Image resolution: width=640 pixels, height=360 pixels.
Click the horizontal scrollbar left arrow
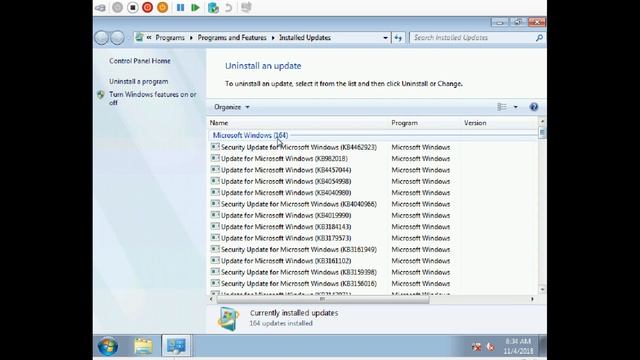pos(211,299)
